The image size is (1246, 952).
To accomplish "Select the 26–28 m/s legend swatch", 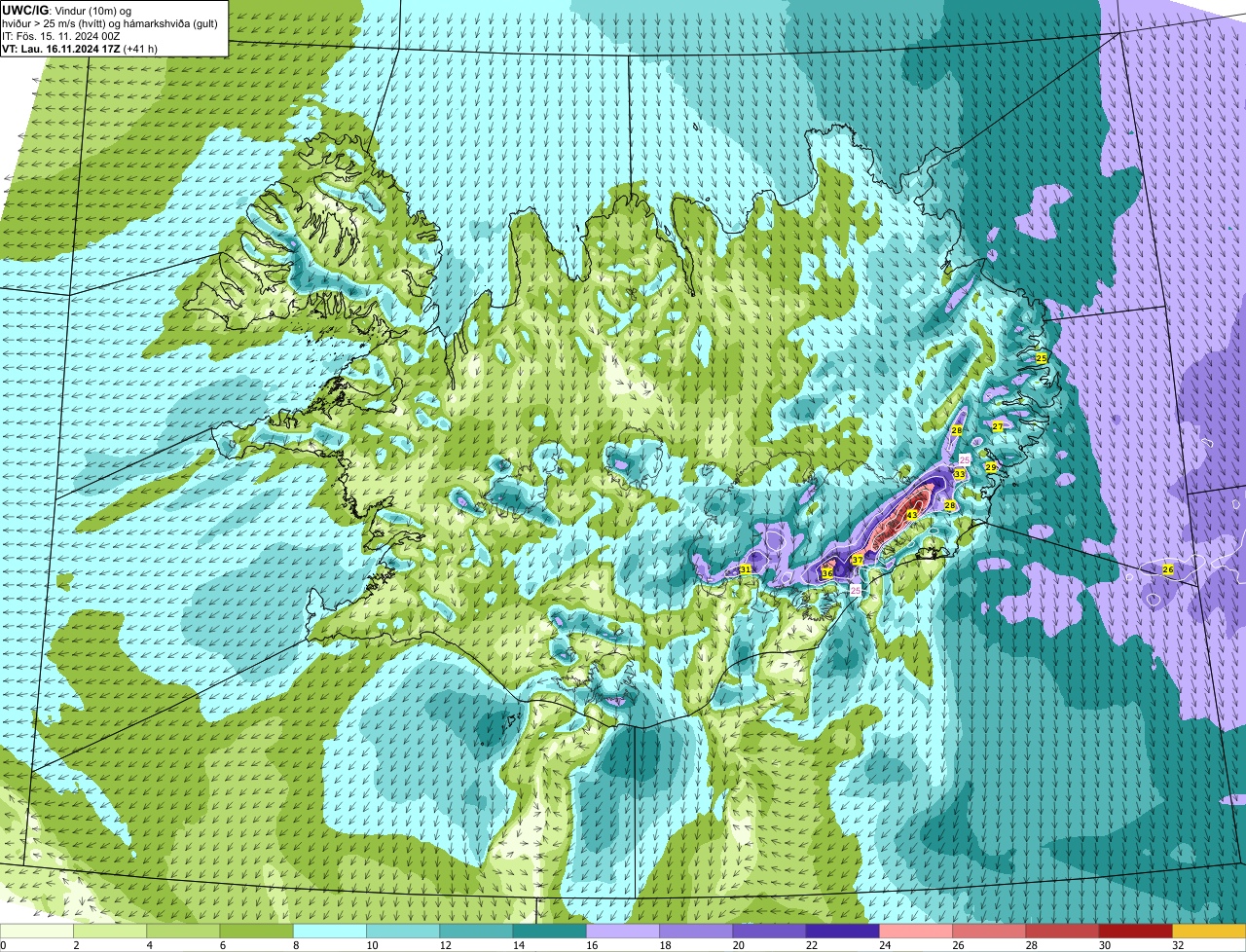I will [990, 931].
